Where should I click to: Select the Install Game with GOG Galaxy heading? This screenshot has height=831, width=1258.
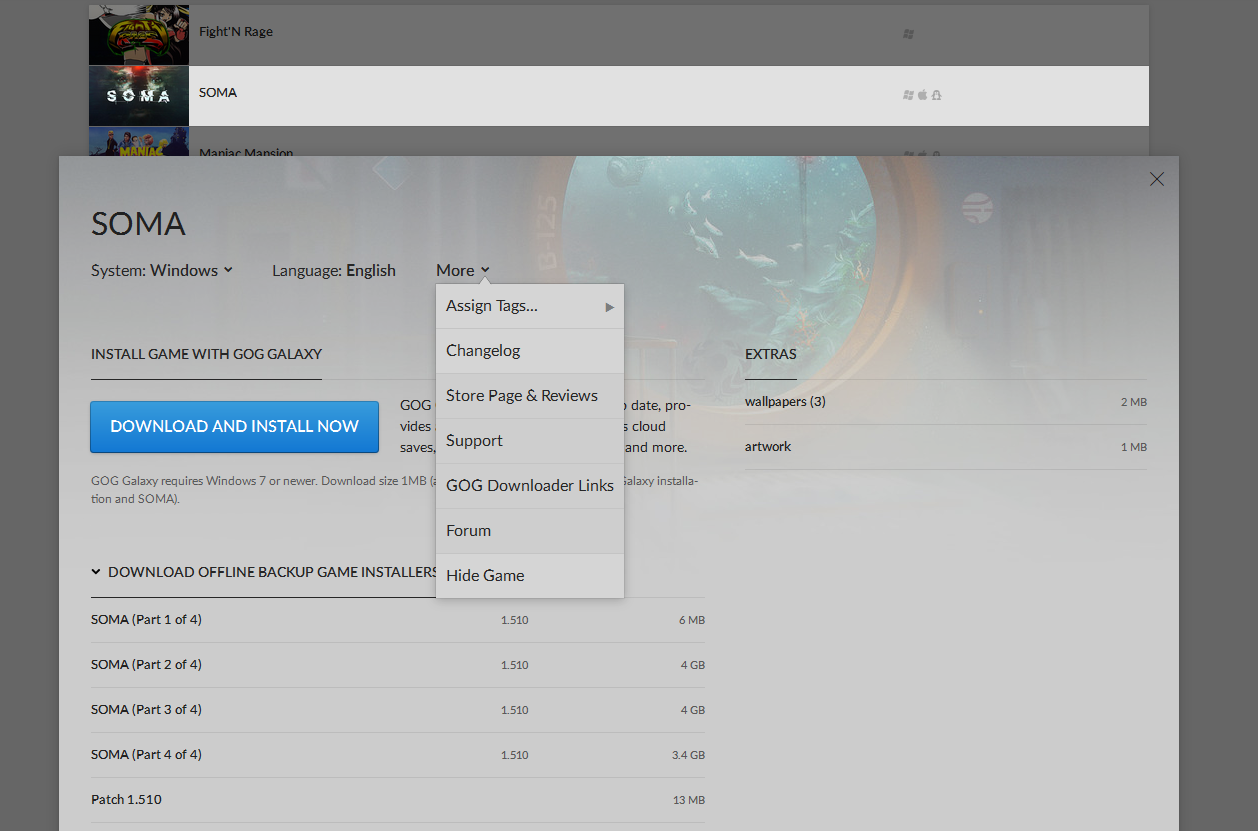(x=206, y=354)
